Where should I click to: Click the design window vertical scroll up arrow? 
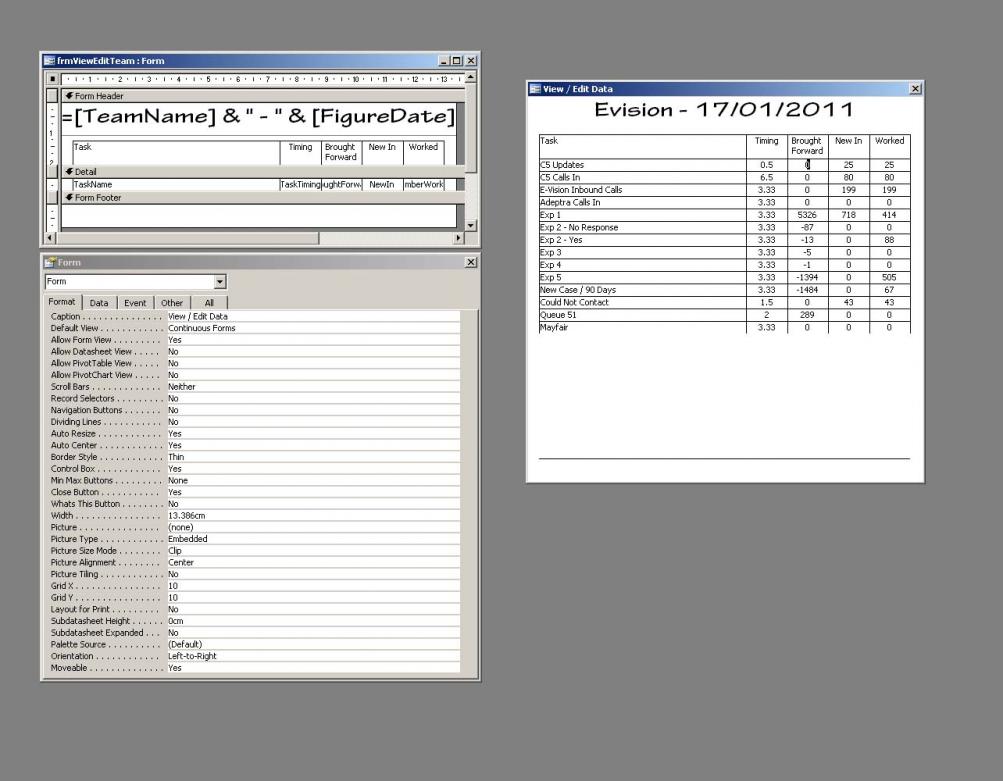[471, 77]
